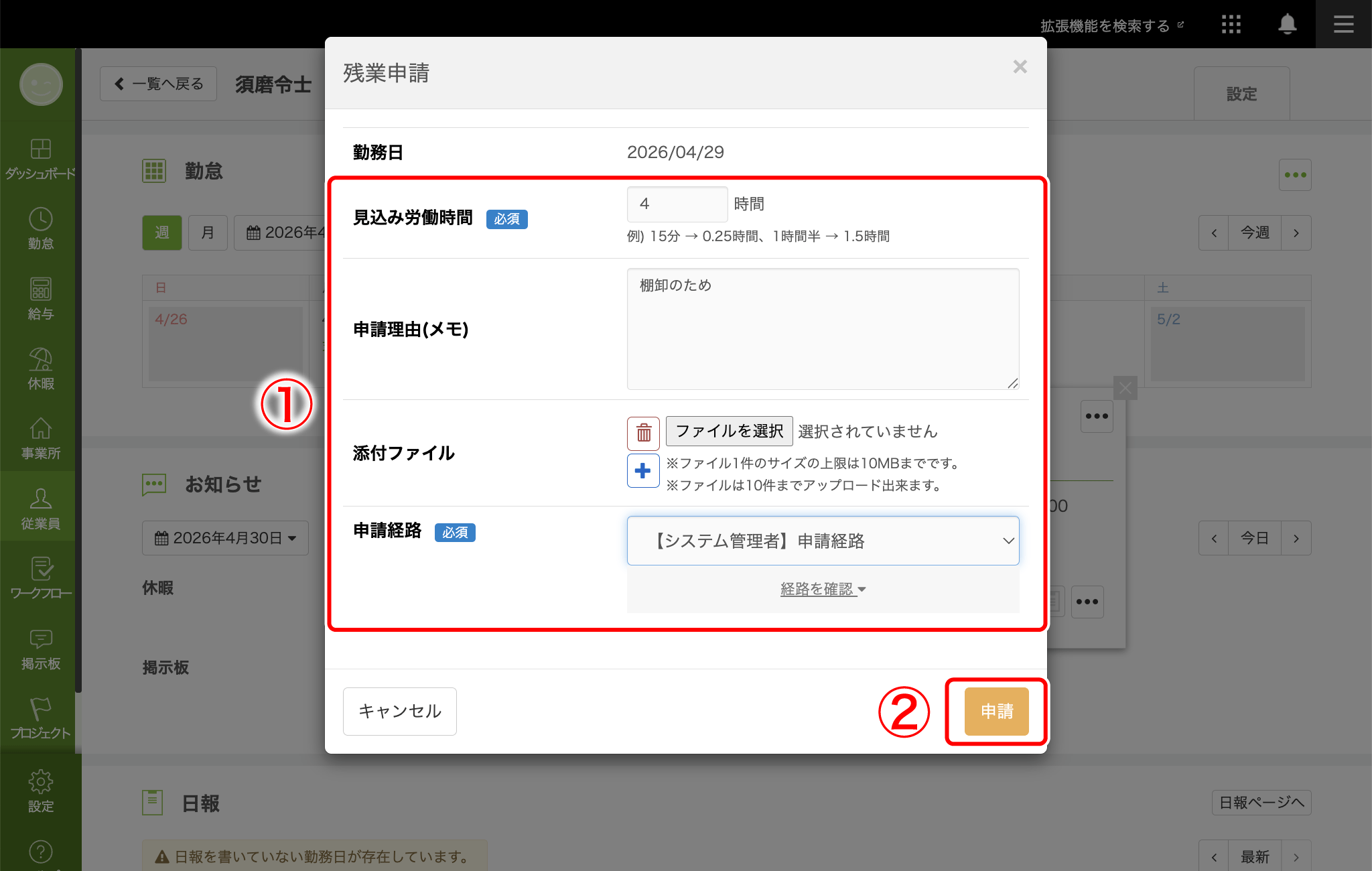Open notifications bell icon
The height and width of the screenshot is (871, 1372).
[1287, 25]
